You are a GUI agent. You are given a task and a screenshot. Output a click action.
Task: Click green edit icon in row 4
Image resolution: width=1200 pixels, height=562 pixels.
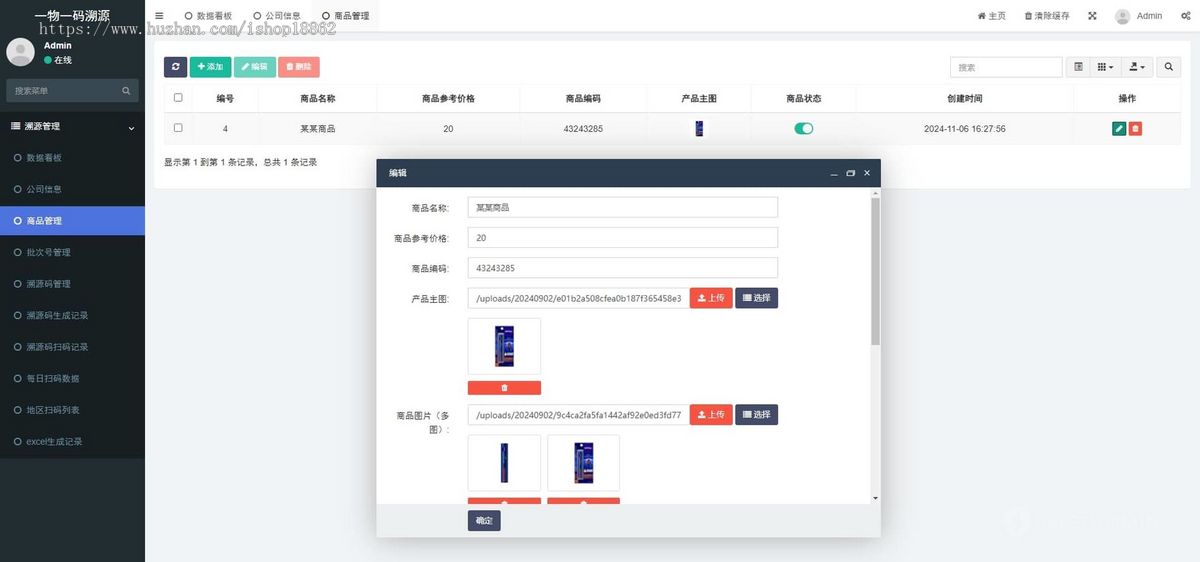point(1119,129)
